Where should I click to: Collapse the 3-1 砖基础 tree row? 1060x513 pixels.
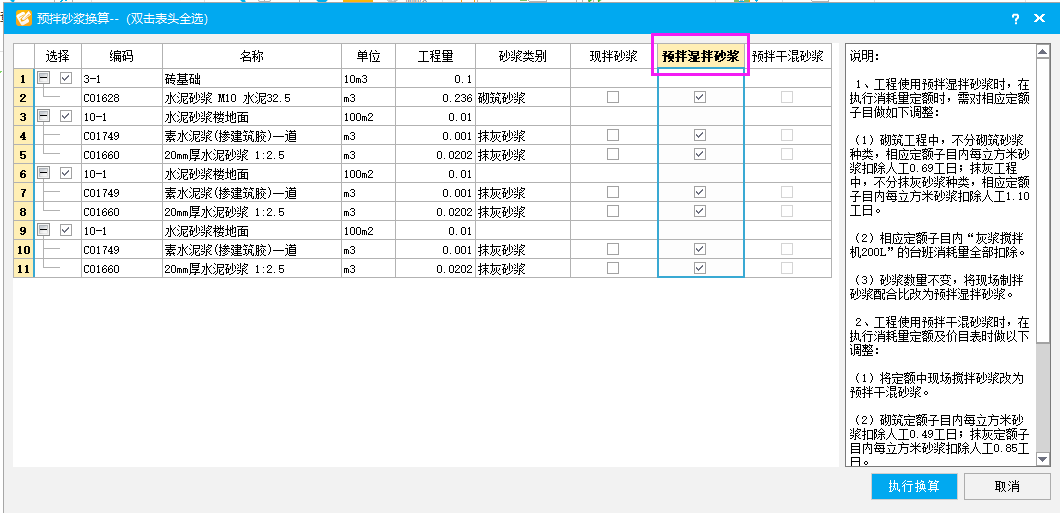pos(43,78)
